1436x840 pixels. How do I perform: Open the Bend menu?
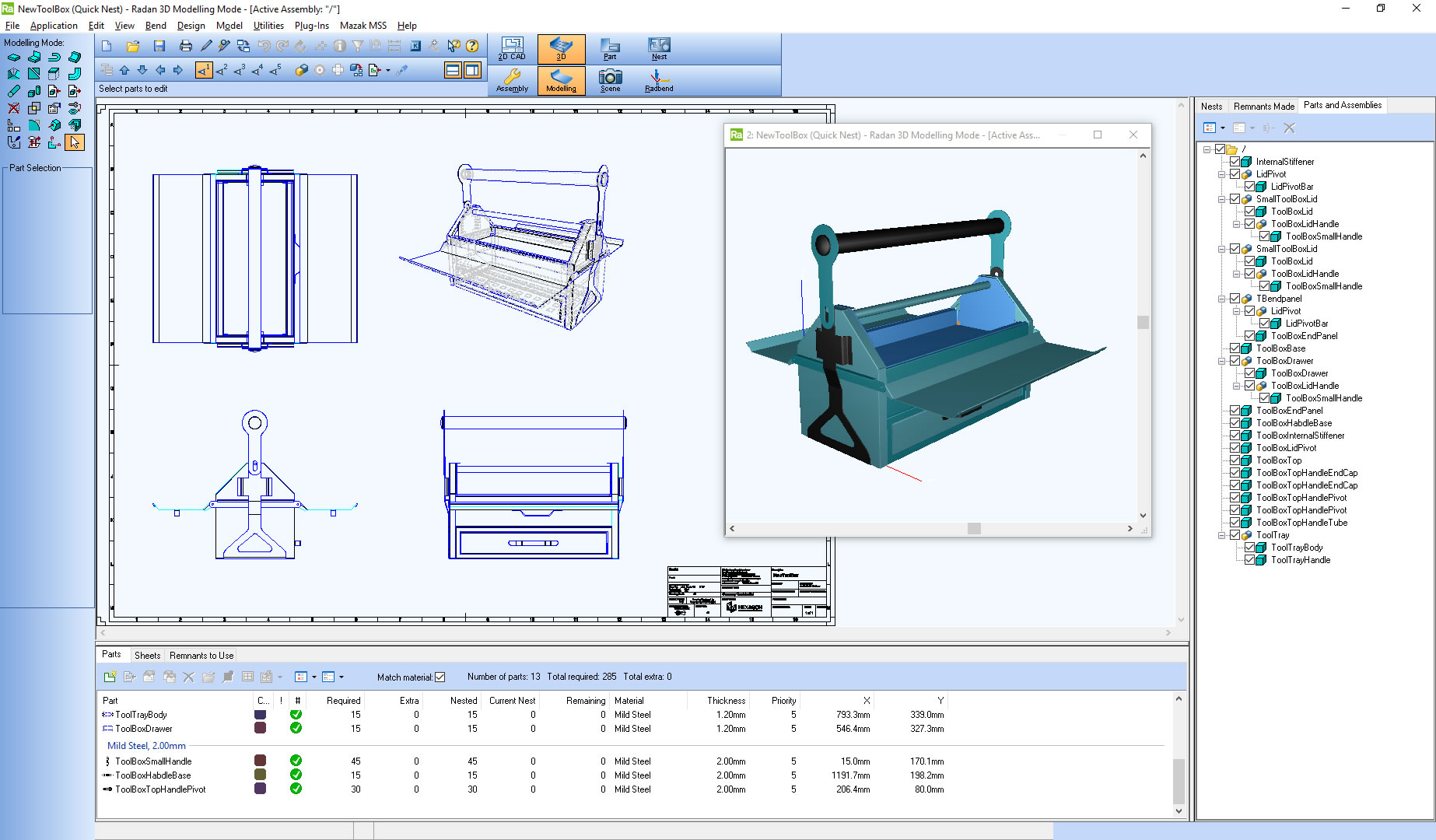click(x=156, y=26)
